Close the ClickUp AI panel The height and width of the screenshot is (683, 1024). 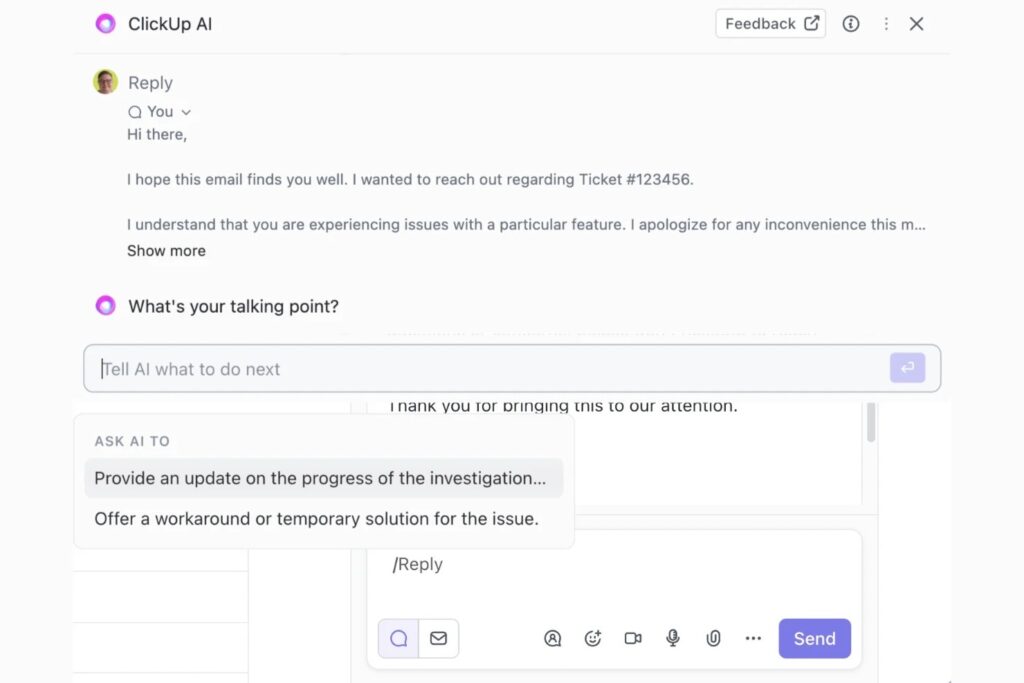pos(916,24)
